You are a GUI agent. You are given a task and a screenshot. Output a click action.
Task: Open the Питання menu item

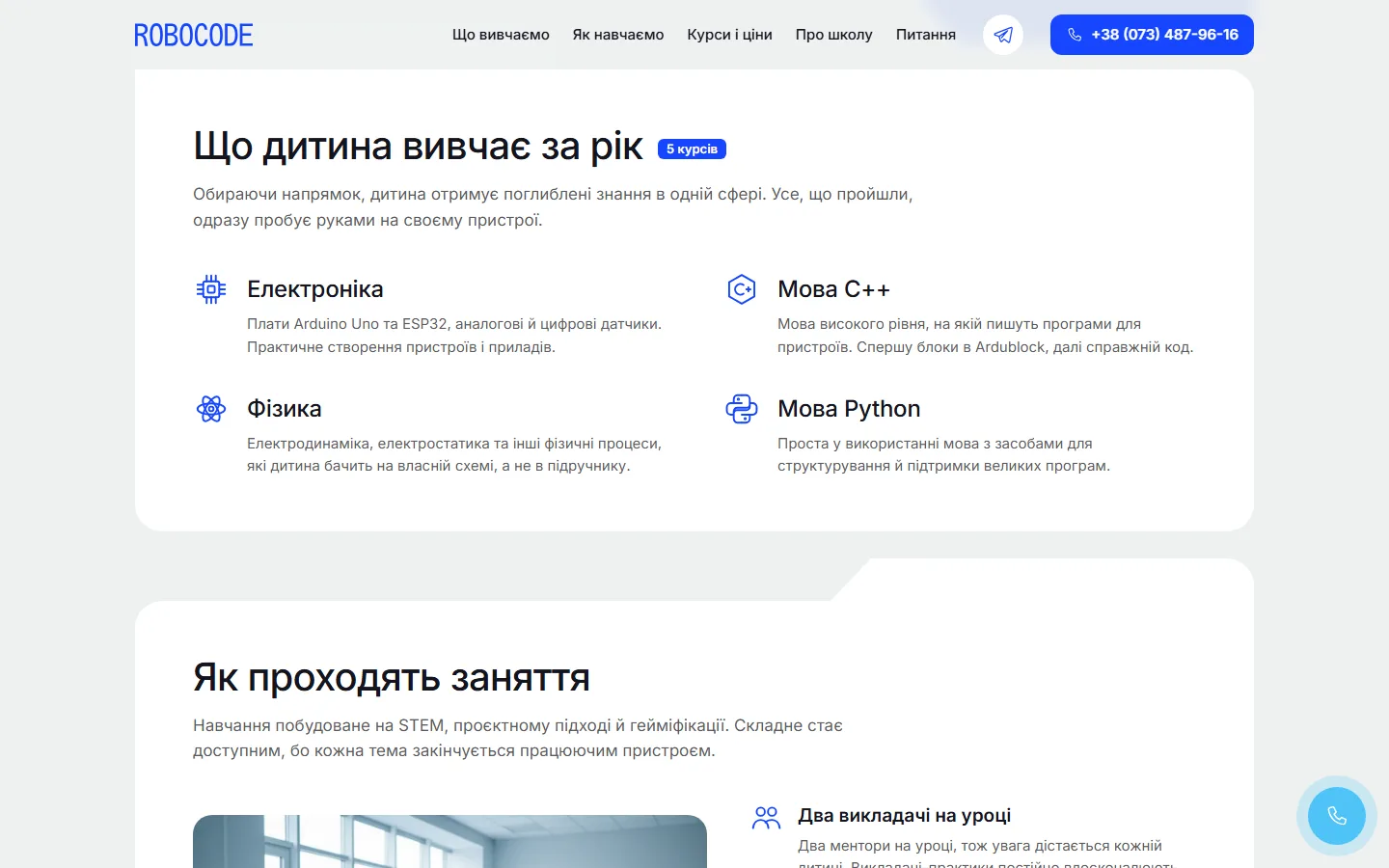point(926,35)
